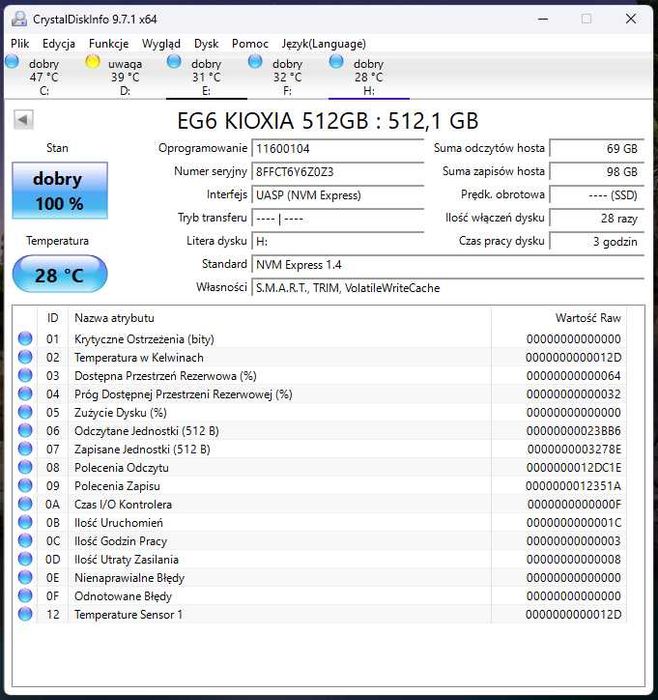This screenshot has width=658, height=700.
Task: Click status orb for attribute 04 row
Action: point(25,394)
